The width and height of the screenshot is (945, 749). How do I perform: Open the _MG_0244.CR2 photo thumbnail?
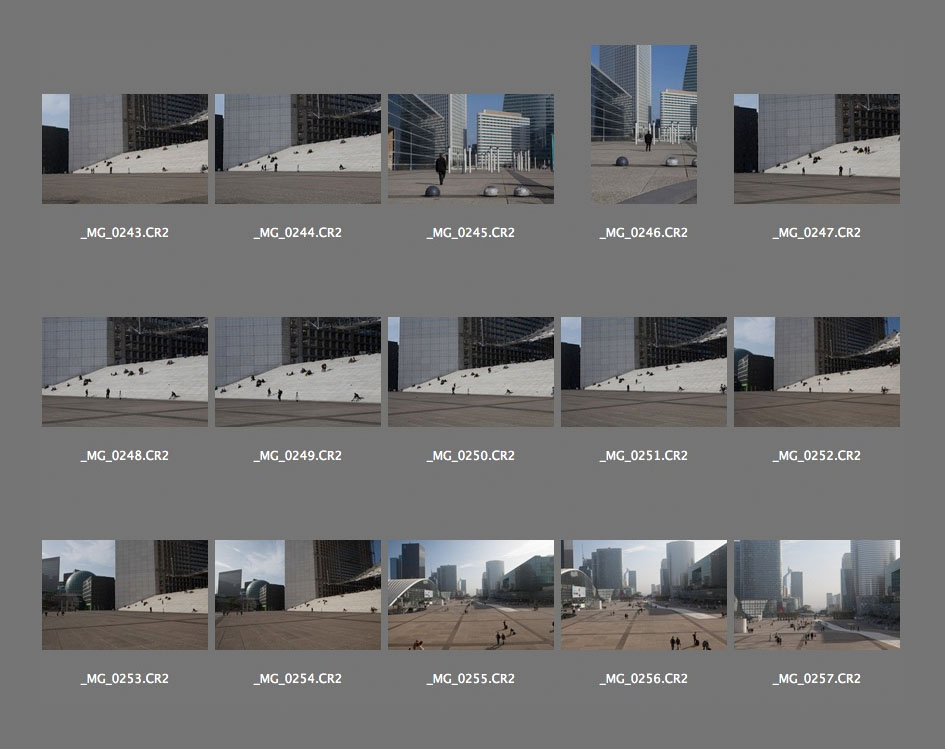(x=298, y=149)
